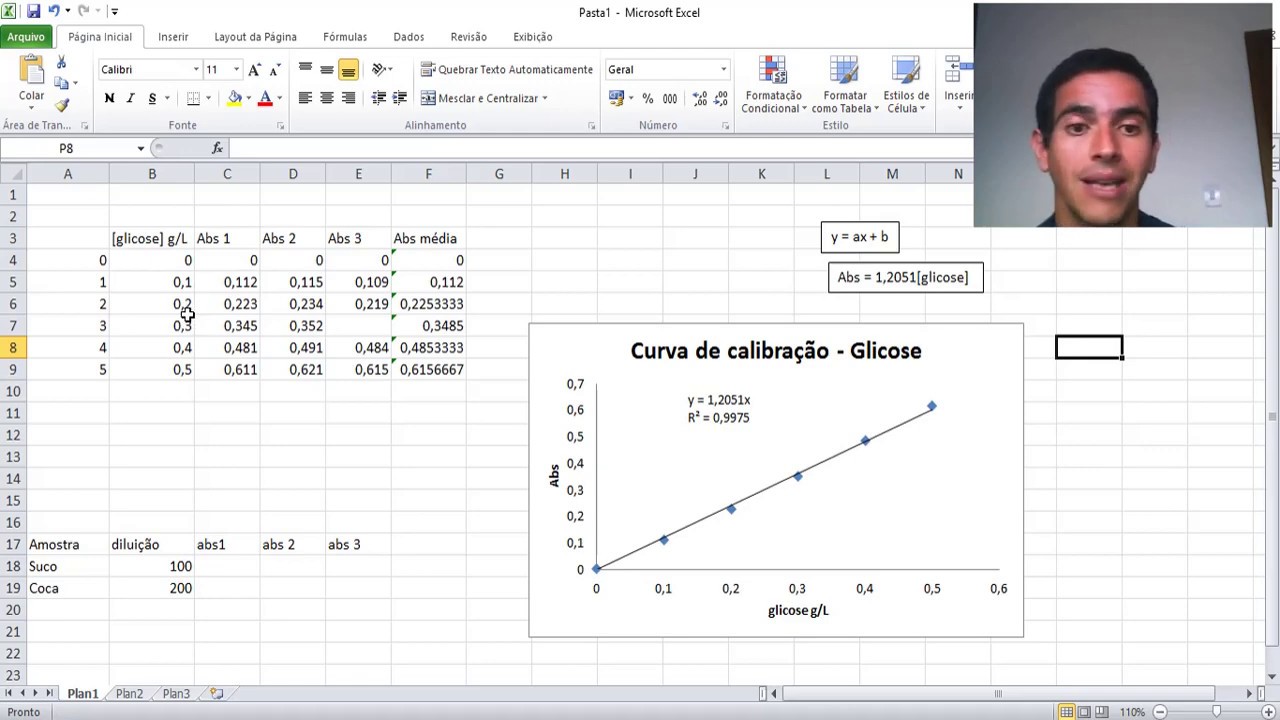1280x720 pixels.
Task: Expand the Fonte group dialog launcher
Action: coord(280,126)
